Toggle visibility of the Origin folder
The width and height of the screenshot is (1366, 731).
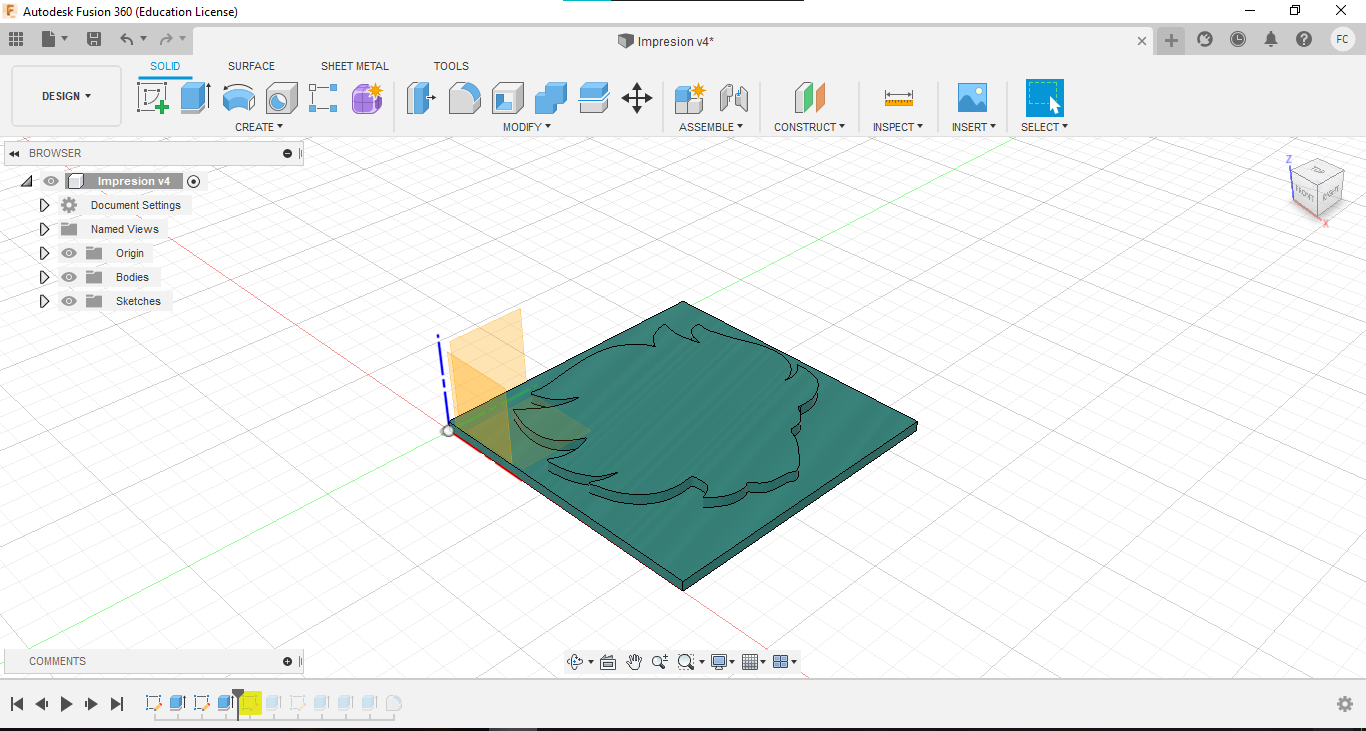click(x=69, y=253)
